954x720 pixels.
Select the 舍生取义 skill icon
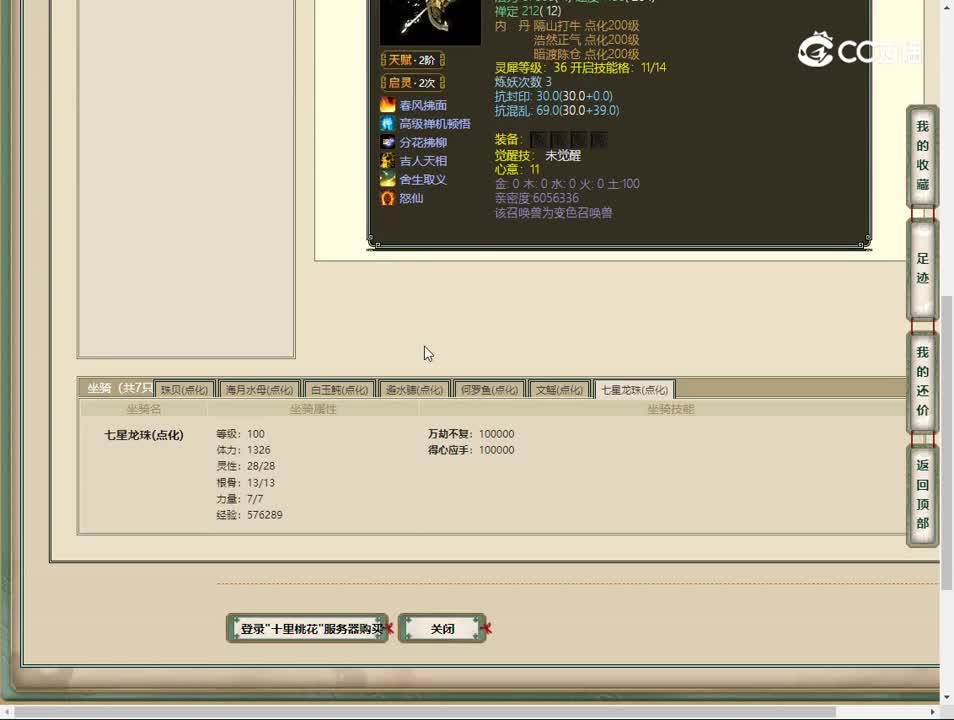click(387, 180)
